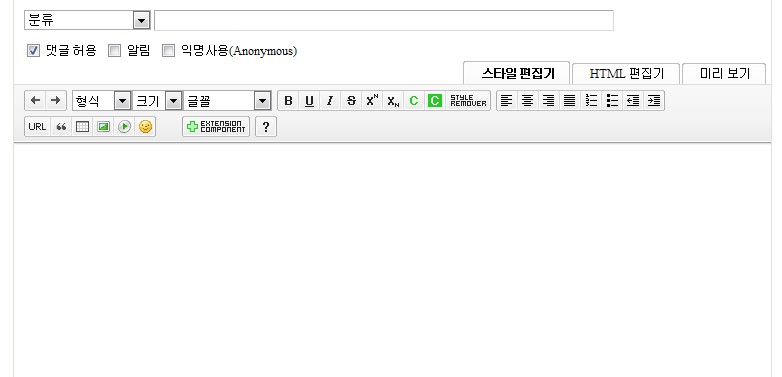
Task: Insert a URL link
Action: [x=37, y=127]
